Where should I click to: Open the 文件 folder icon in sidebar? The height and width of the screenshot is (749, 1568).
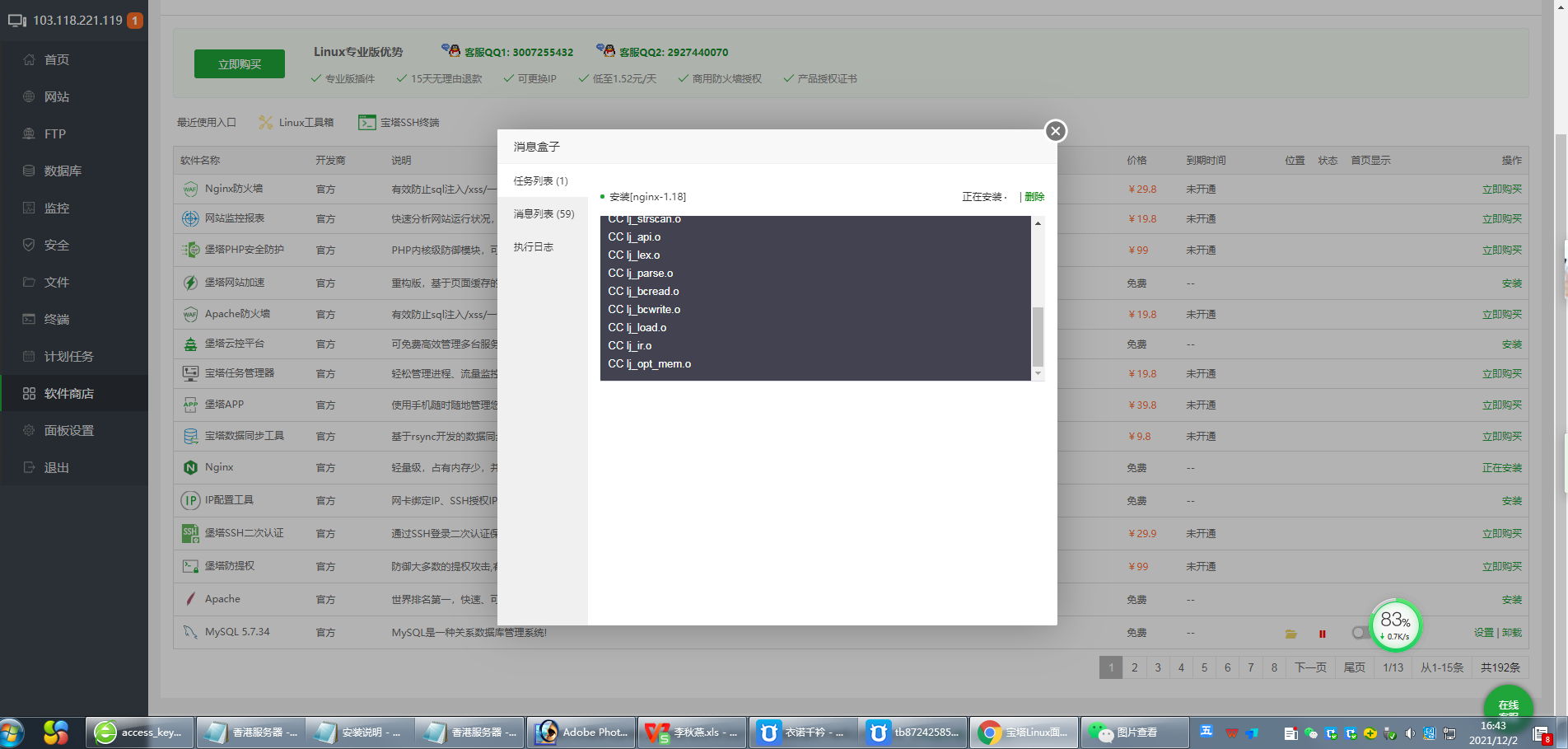click(29, 282)
